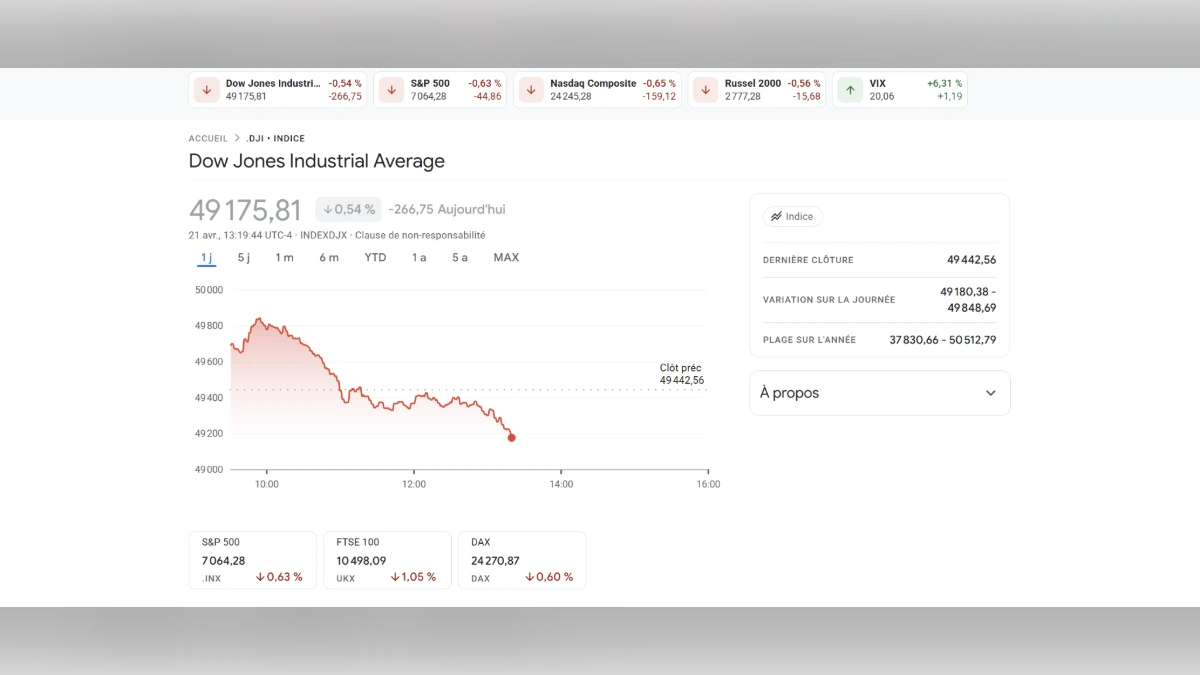This screenshot has height=675, width=1200.
Task: Click the red down arrow on Dow Jones ticker
Action: click(x=206, y=89)
